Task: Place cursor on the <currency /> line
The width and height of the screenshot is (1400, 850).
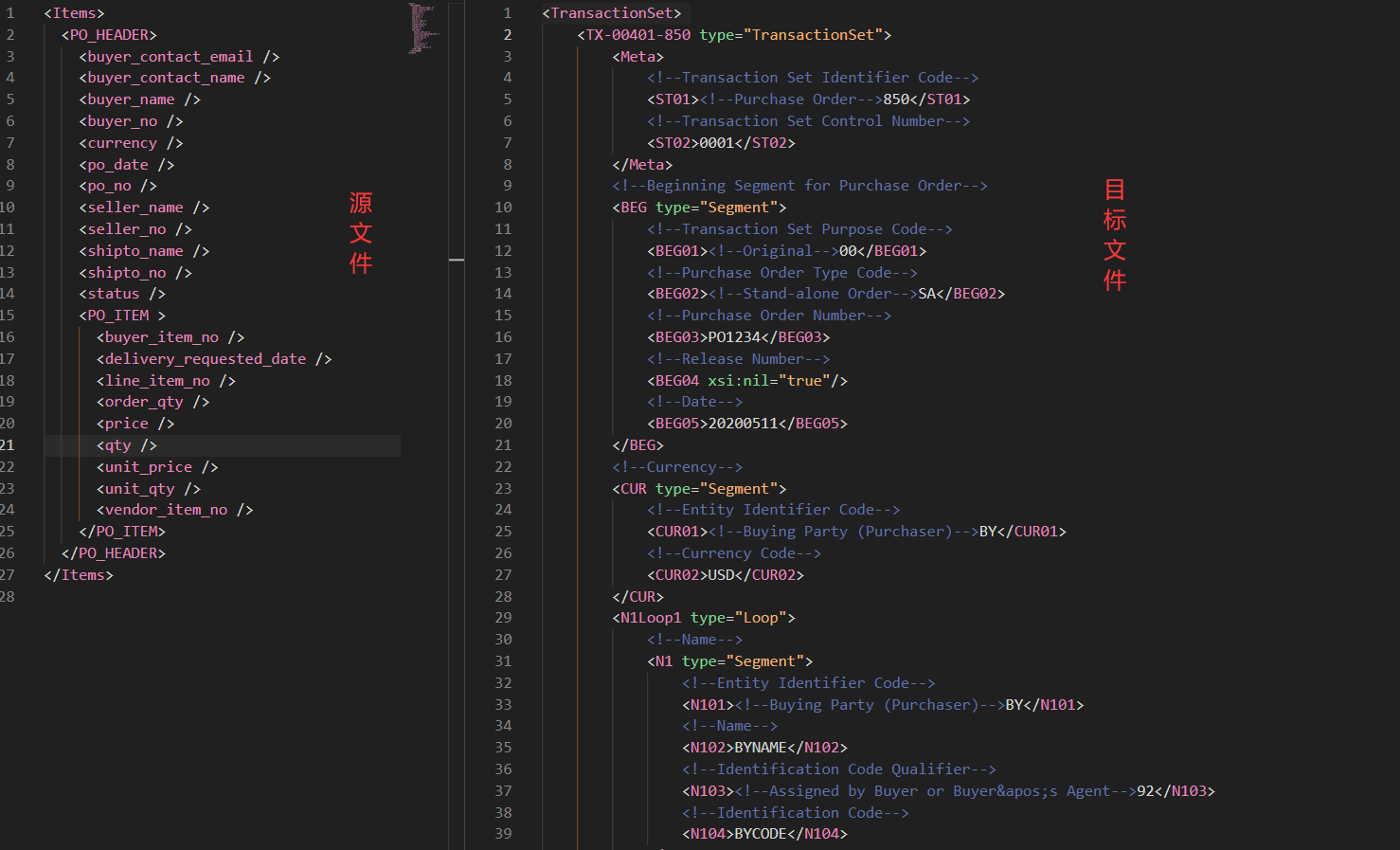Action: (131, 143)
